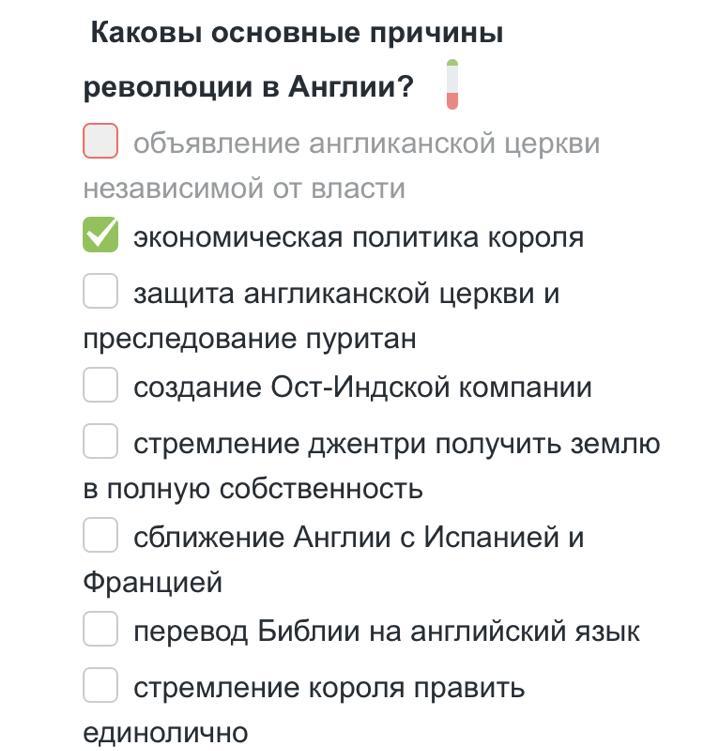The width and height of the screenshot is (704, 751).
Task: Tick the checkbox for 'защита англиканской церкви'
Action: [100, 291]
